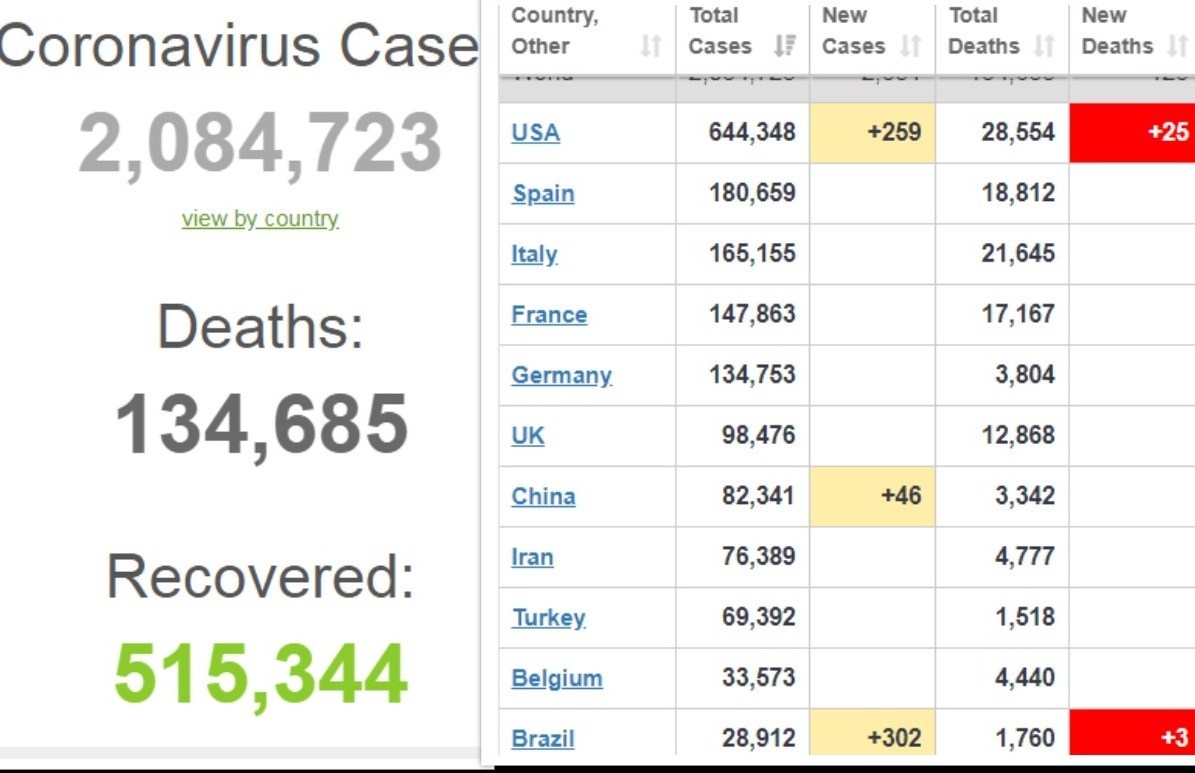This screenshot has width=1195, height=773.
Task: Open the France country link
Action: pos(549,315)
